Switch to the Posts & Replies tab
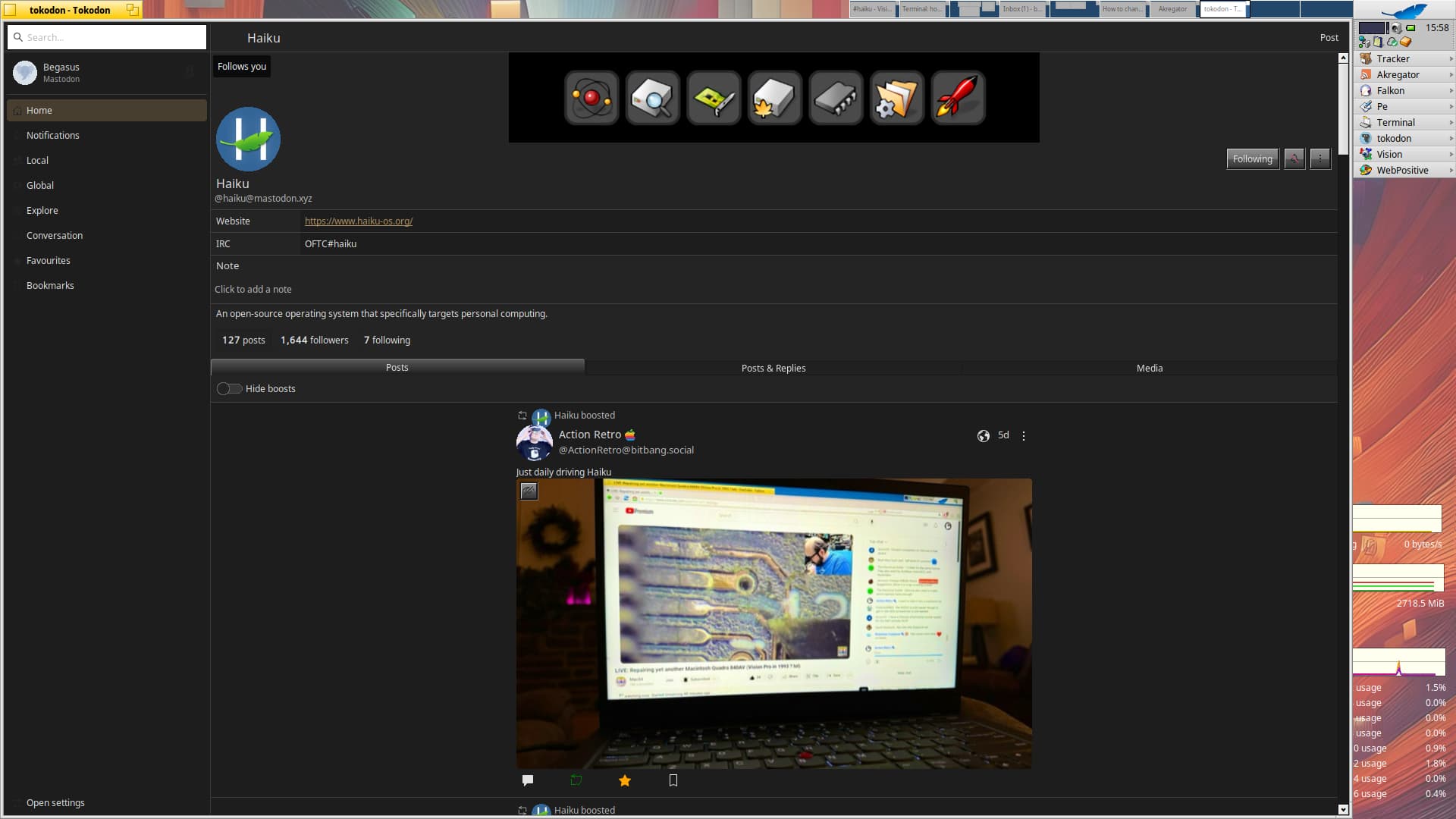The height and width of the screenshot is (819, 1456). coord(773,369)
